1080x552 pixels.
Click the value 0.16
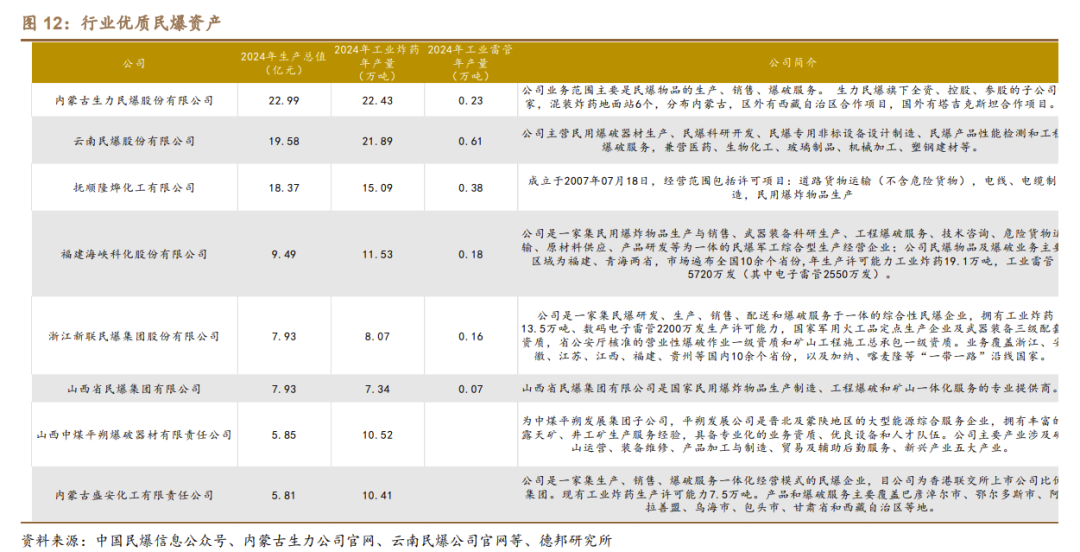(471, 336)
